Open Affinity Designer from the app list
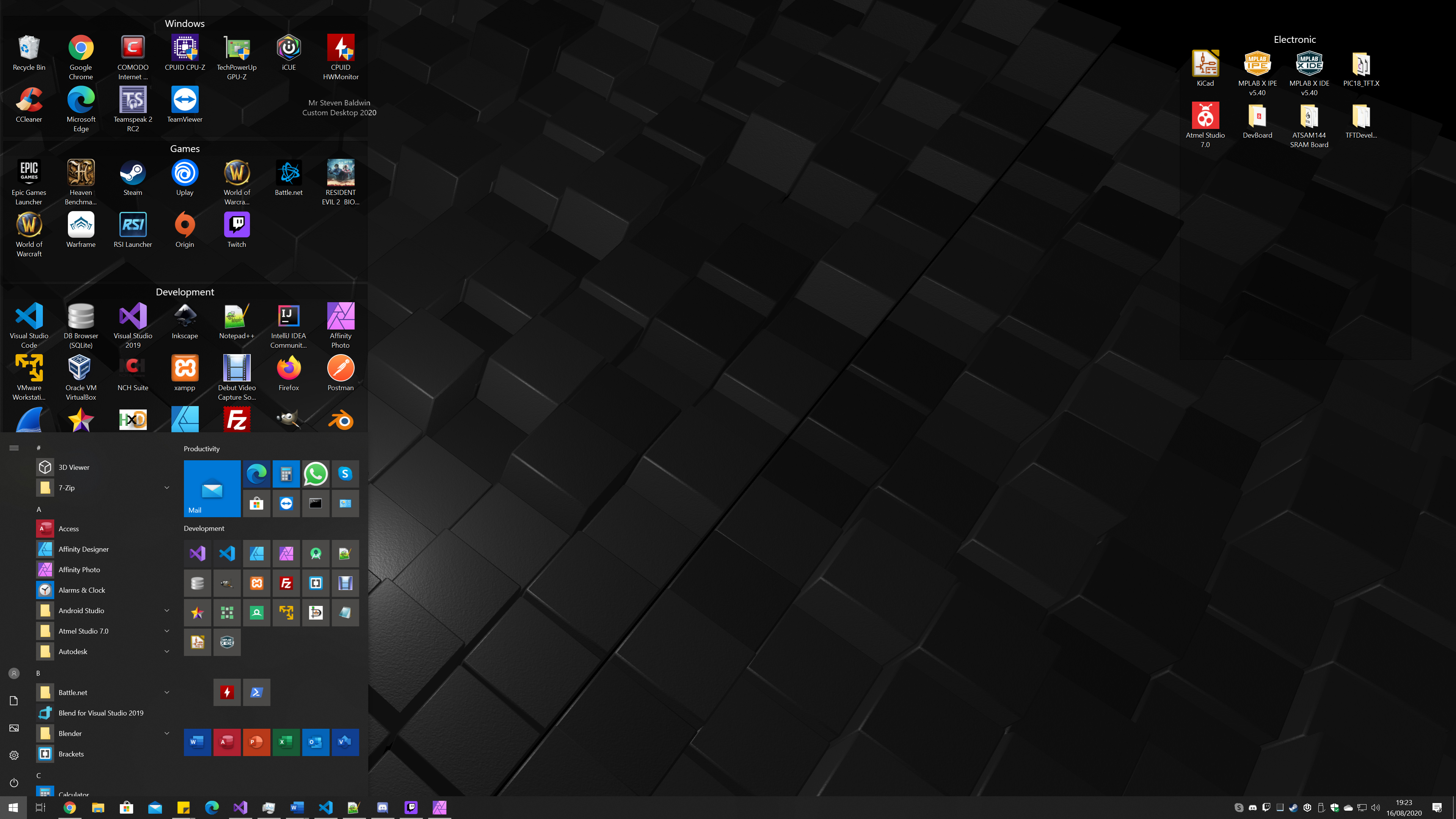Viewport: 1456px width, 819px height. (x=84, y=549)
